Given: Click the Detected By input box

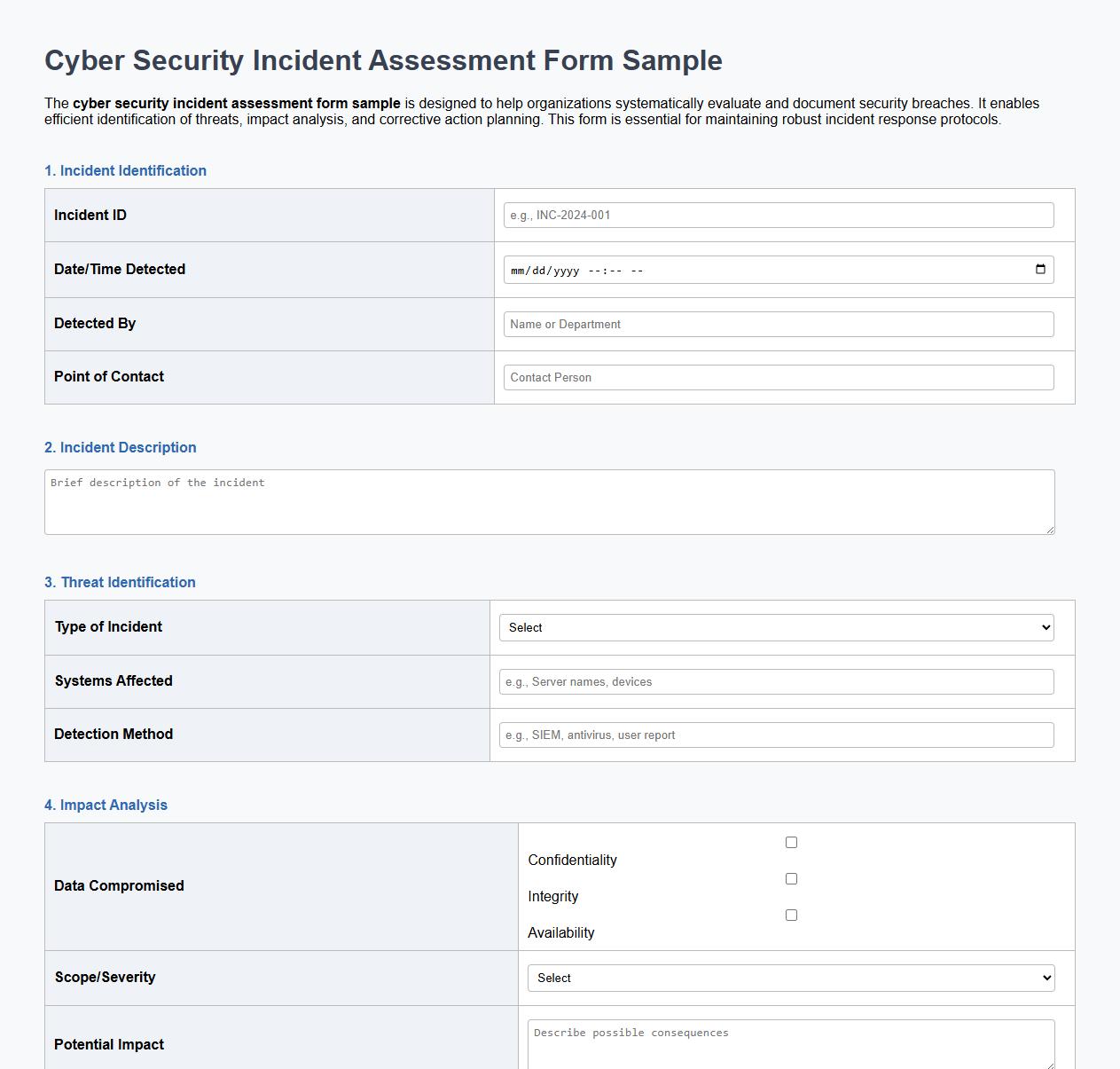Looking at the screenshot, I should (777, 324).
